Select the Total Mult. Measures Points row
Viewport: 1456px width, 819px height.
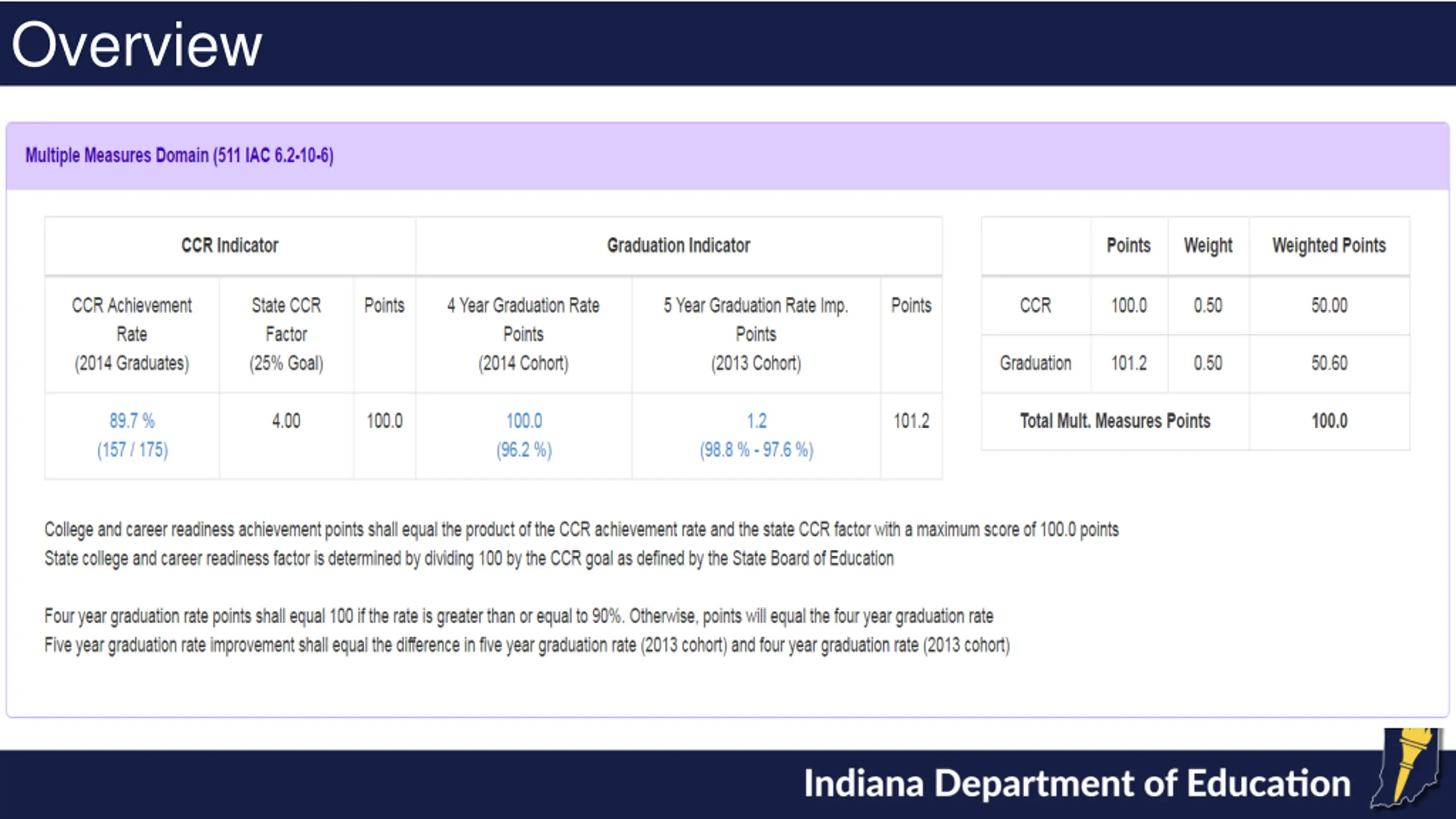click(x=1196, y=421)
